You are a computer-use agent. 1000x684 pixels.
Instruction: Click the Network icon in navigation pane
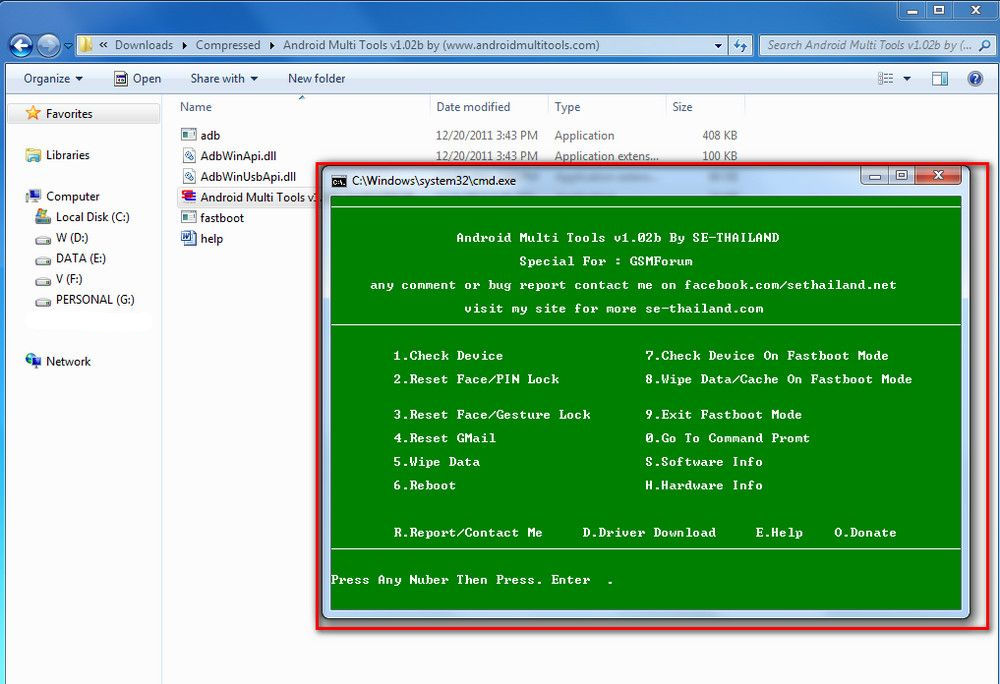(x=33, y=361)
